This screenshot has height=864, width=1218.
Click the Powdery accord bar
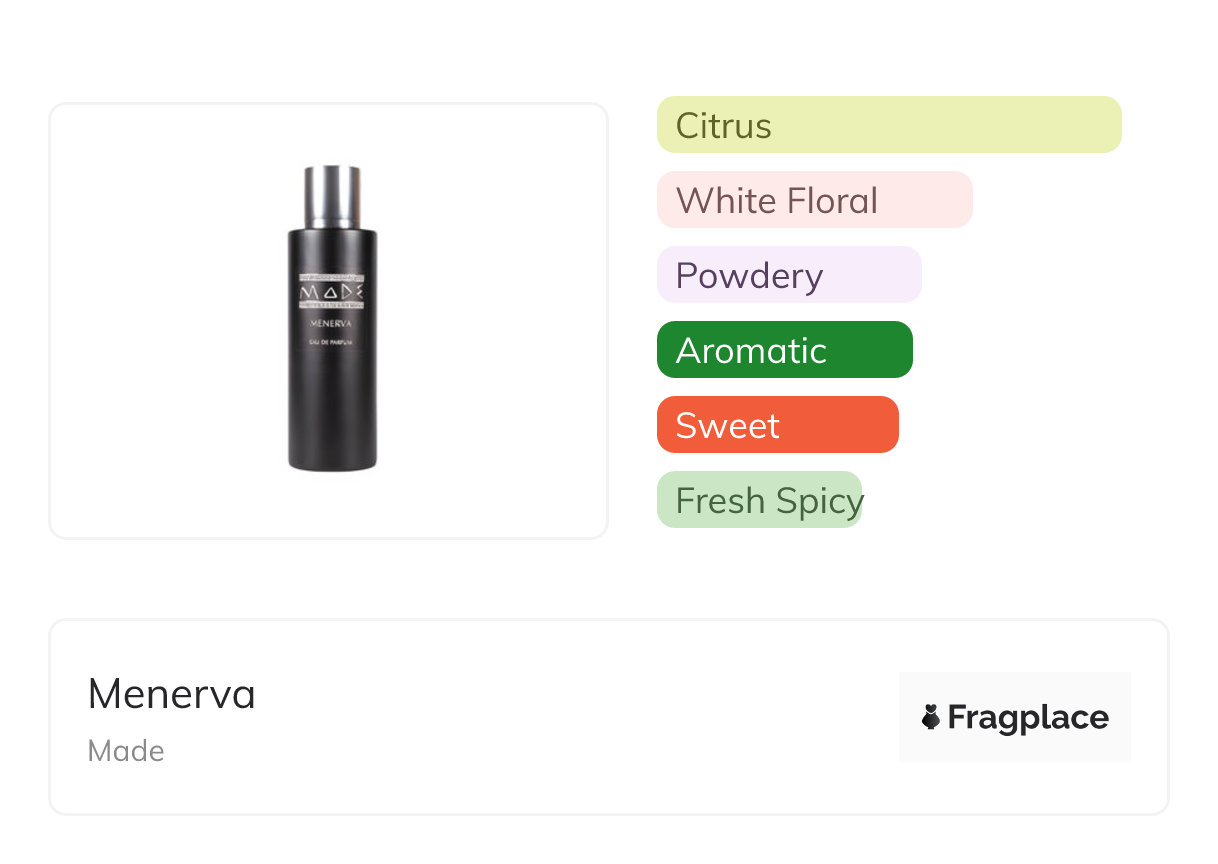pos(789,275)
